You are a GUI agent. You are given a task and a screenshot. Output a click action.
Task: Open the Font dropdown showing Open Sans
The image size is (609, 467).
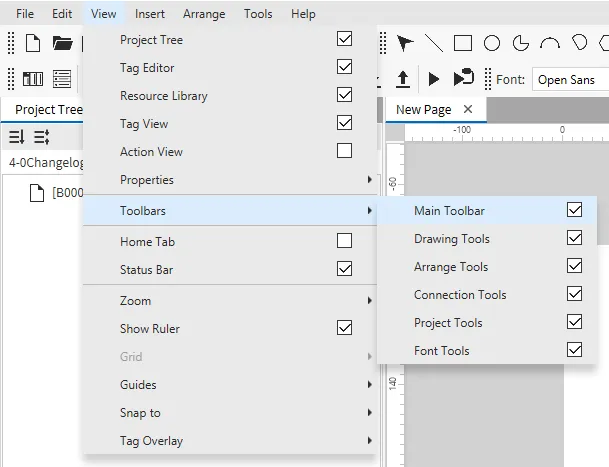[566, 80]
